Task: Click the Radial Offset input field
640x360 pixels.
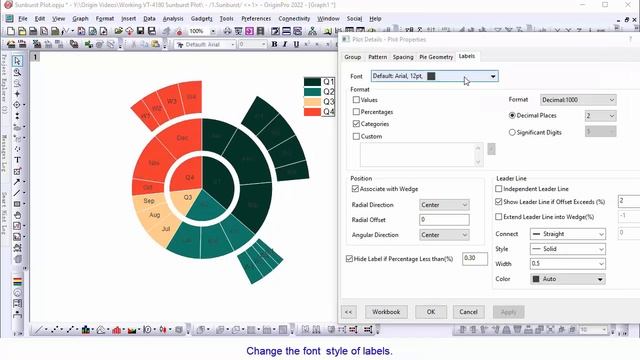Action: pyautogui.click(x=444, y=220)
